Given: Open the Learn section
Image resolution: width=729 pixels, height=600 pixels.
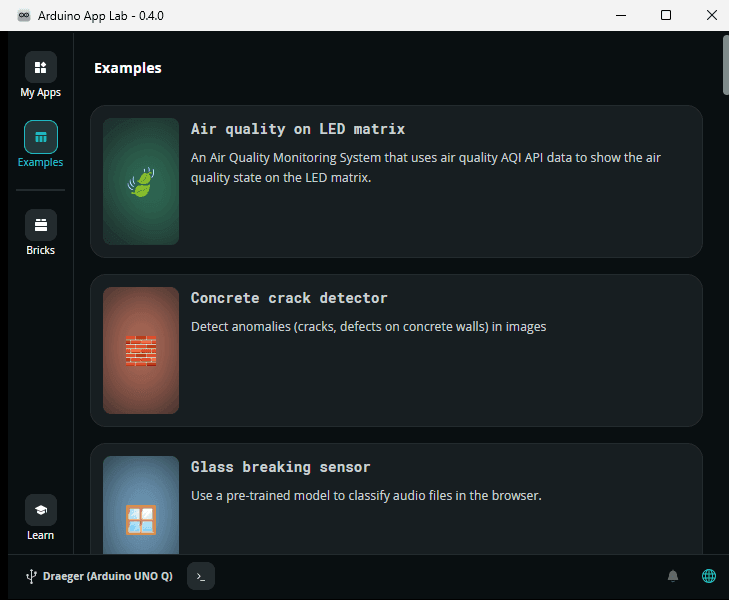Looking at the screenshot, I should pyautogui.click(x=41, y=510).
